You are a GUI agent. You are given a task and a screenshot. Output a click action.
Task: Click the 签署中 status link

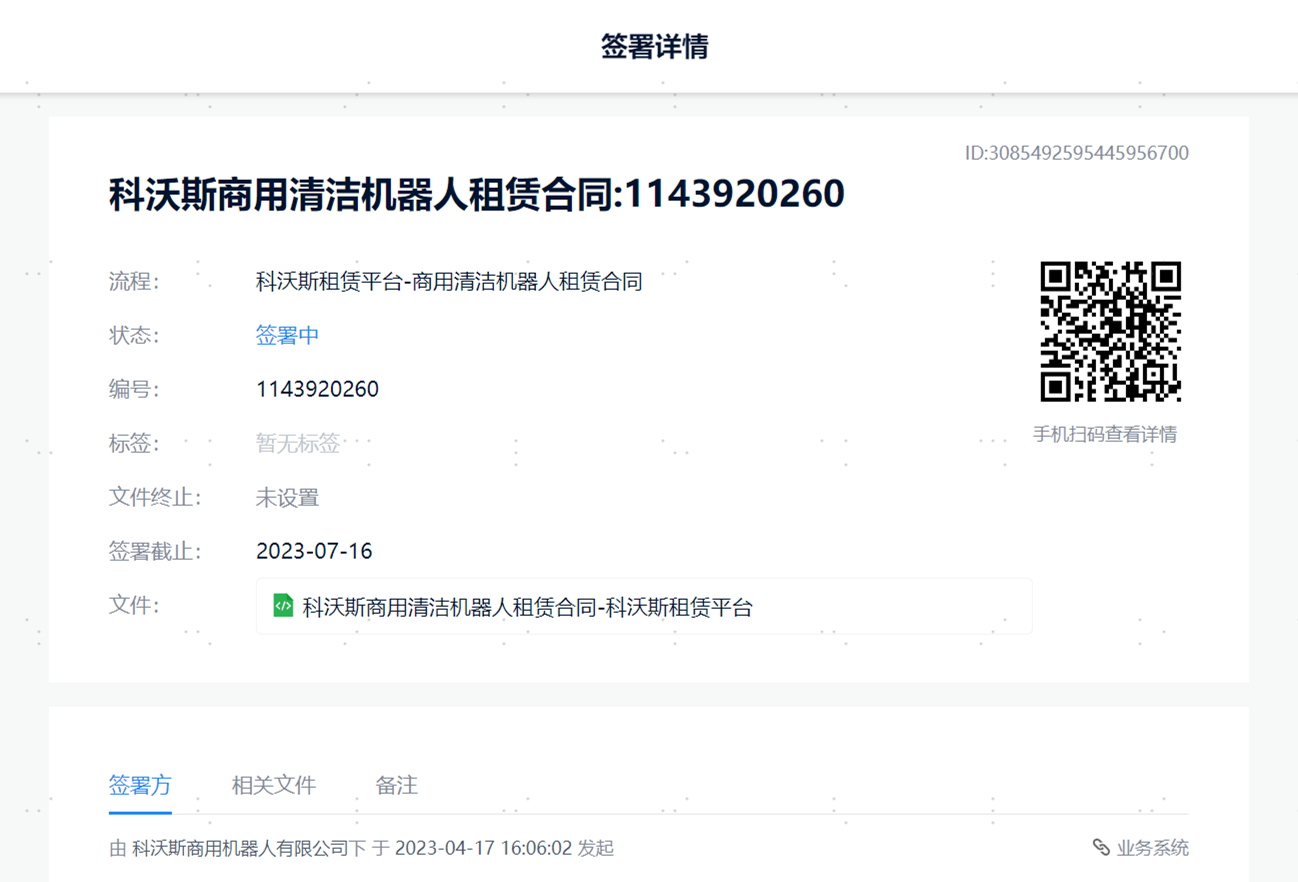pyautogui.click(x=287, y=335)
